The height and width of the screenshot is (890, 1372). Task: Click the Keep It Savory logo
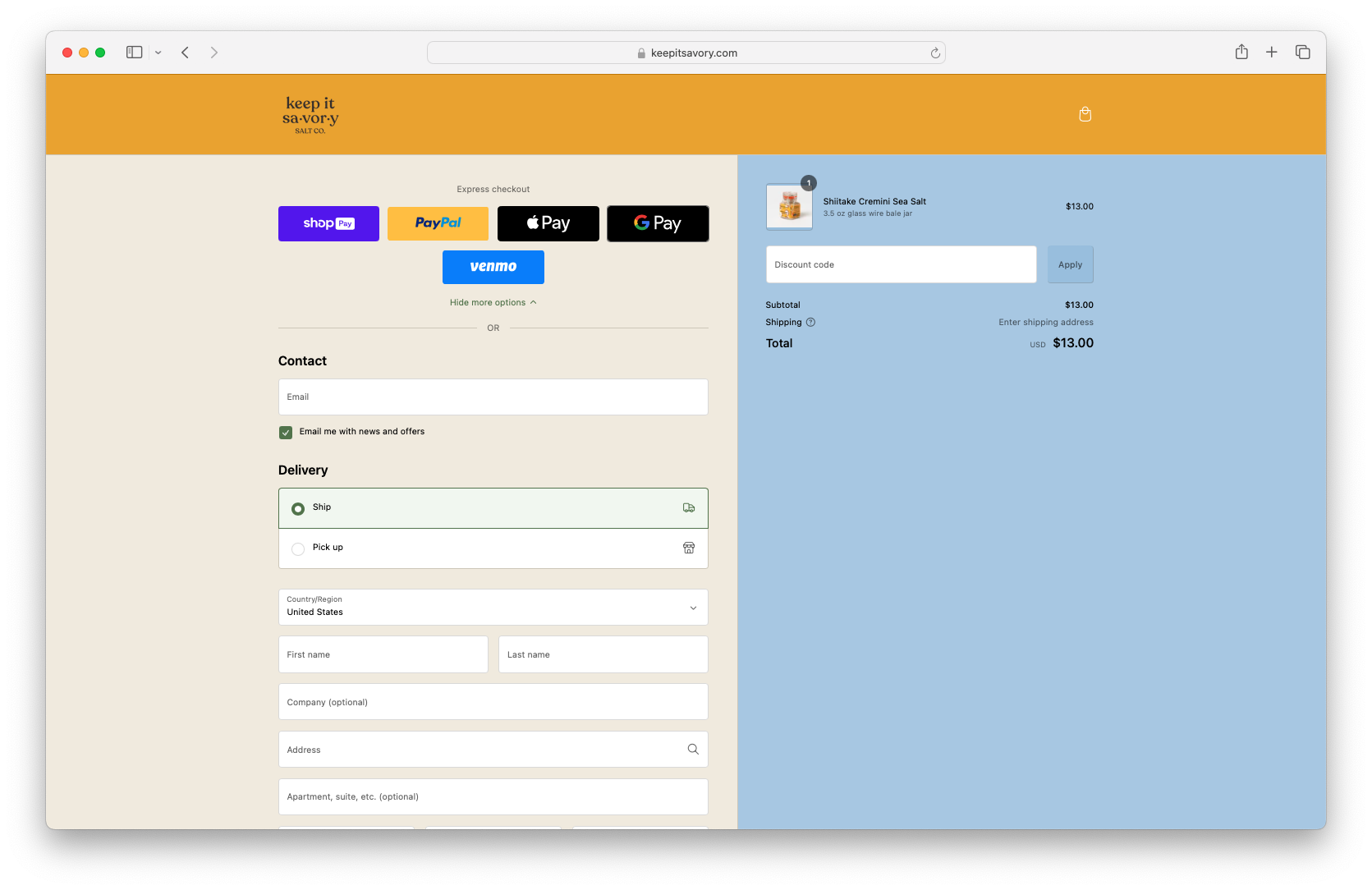310,115
